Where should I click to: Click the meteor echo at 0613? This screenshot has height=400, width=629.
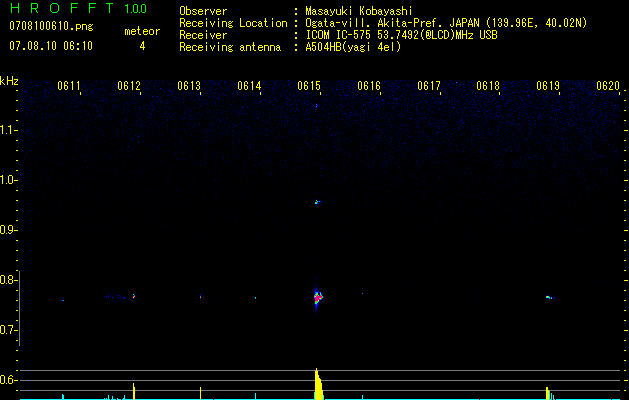click(200, 297)
